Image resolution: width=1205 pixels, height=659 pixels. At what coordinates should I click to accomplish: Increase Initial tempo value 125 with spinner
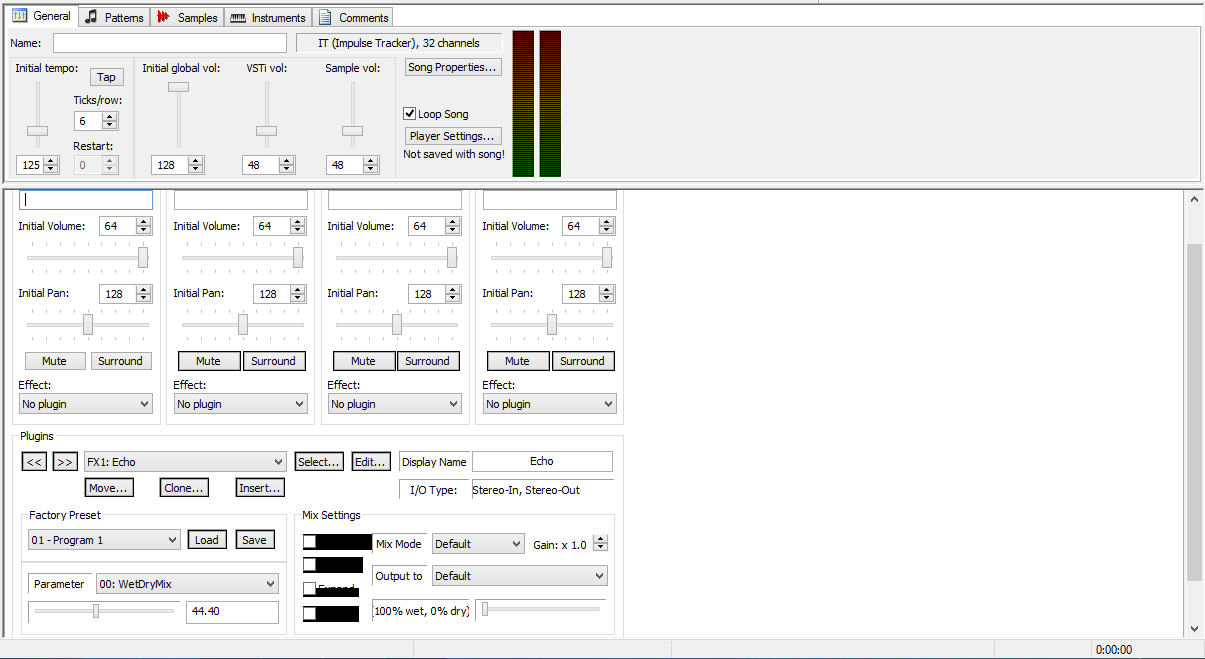point(53,161)
